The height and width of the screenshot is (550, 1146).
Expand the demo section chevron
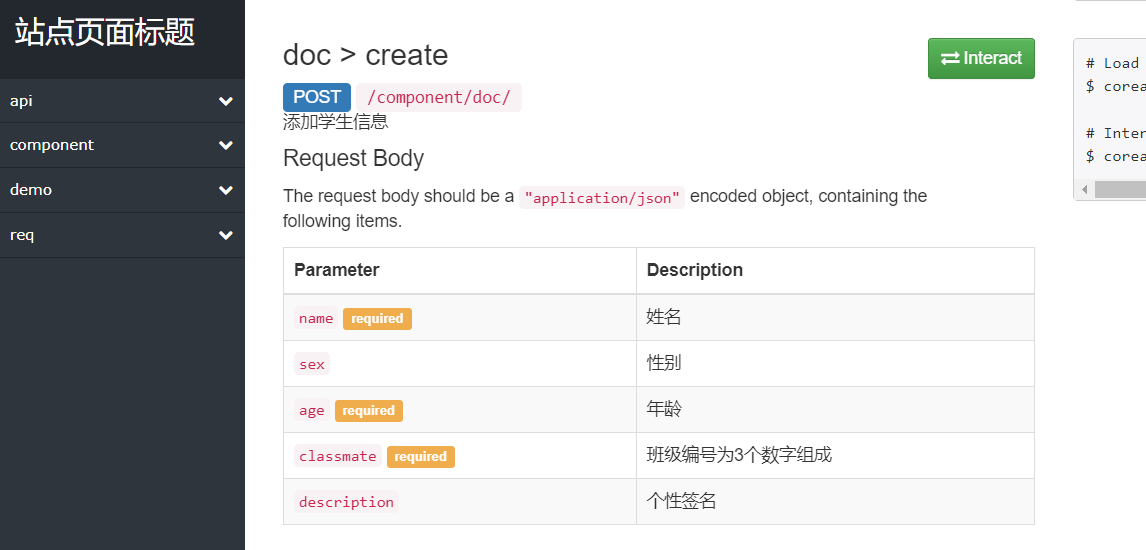pyautogui.click(x=226, y=190)
